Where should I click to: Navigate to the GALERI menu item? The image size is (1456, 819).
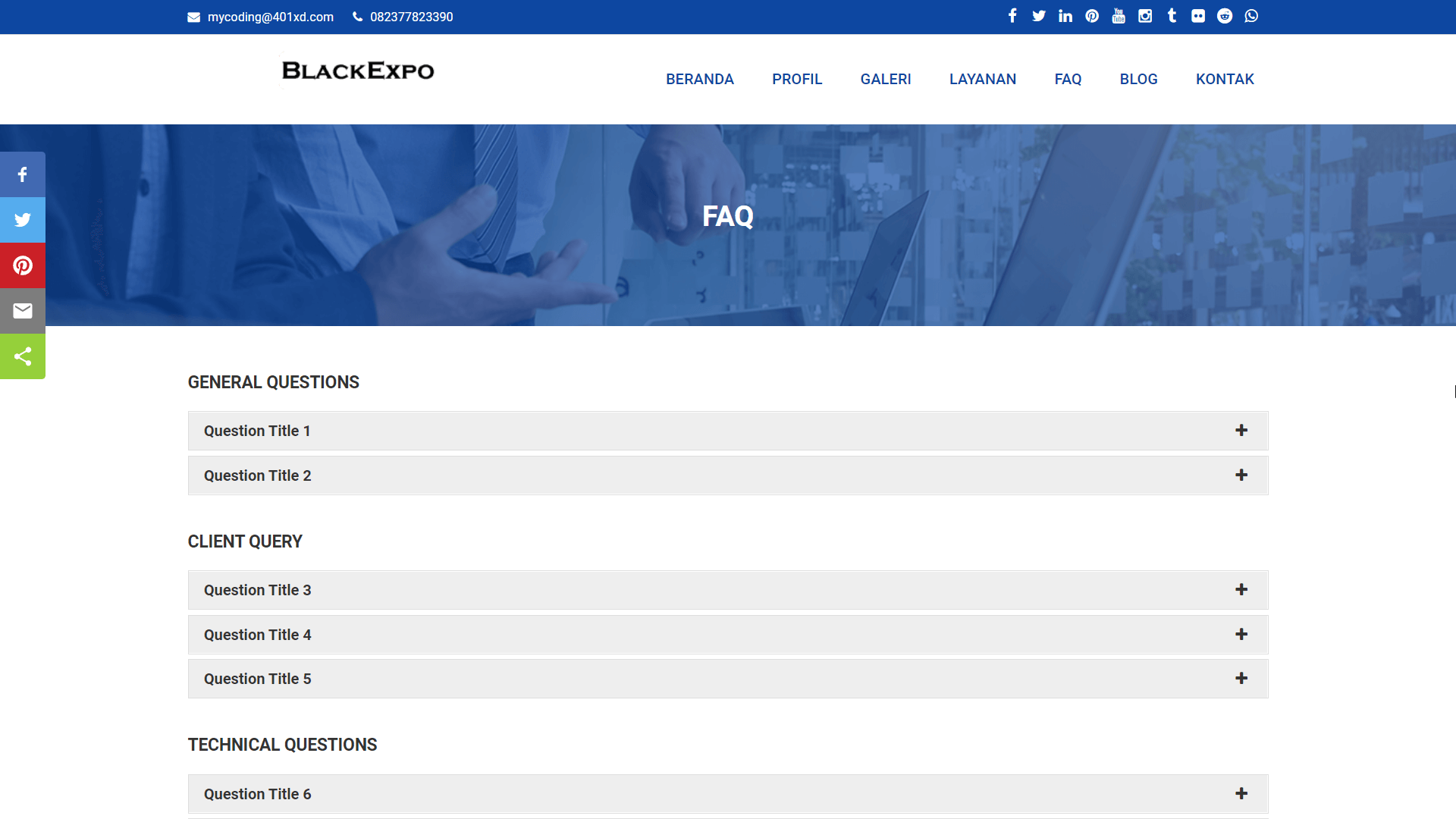[885, 79]
